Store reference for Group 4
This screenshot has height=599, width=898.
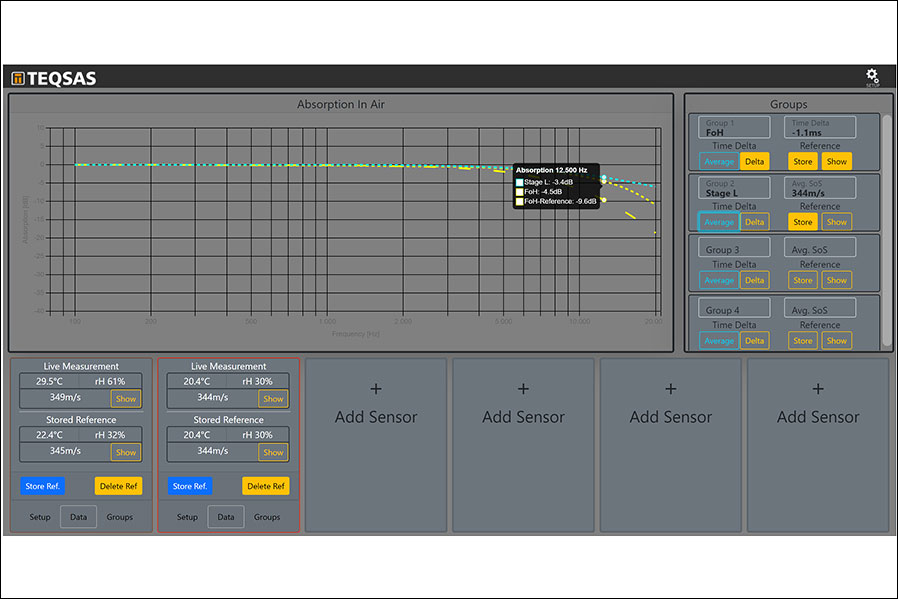[x=802, y=341]
